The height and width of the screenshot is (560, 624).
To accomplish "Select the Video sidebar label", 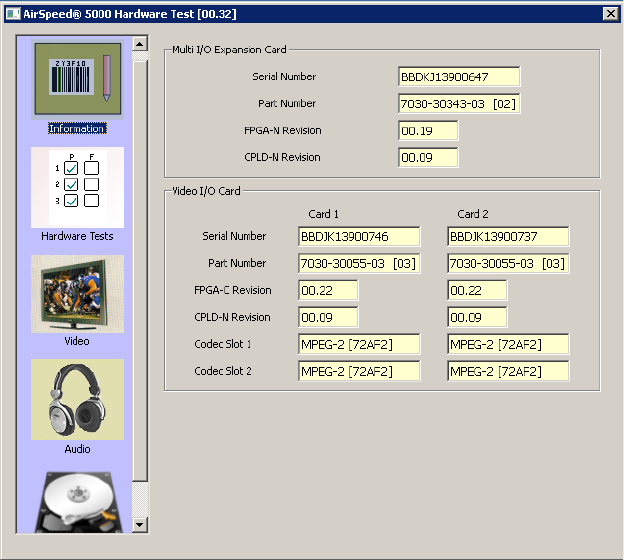I will (77, 341).
